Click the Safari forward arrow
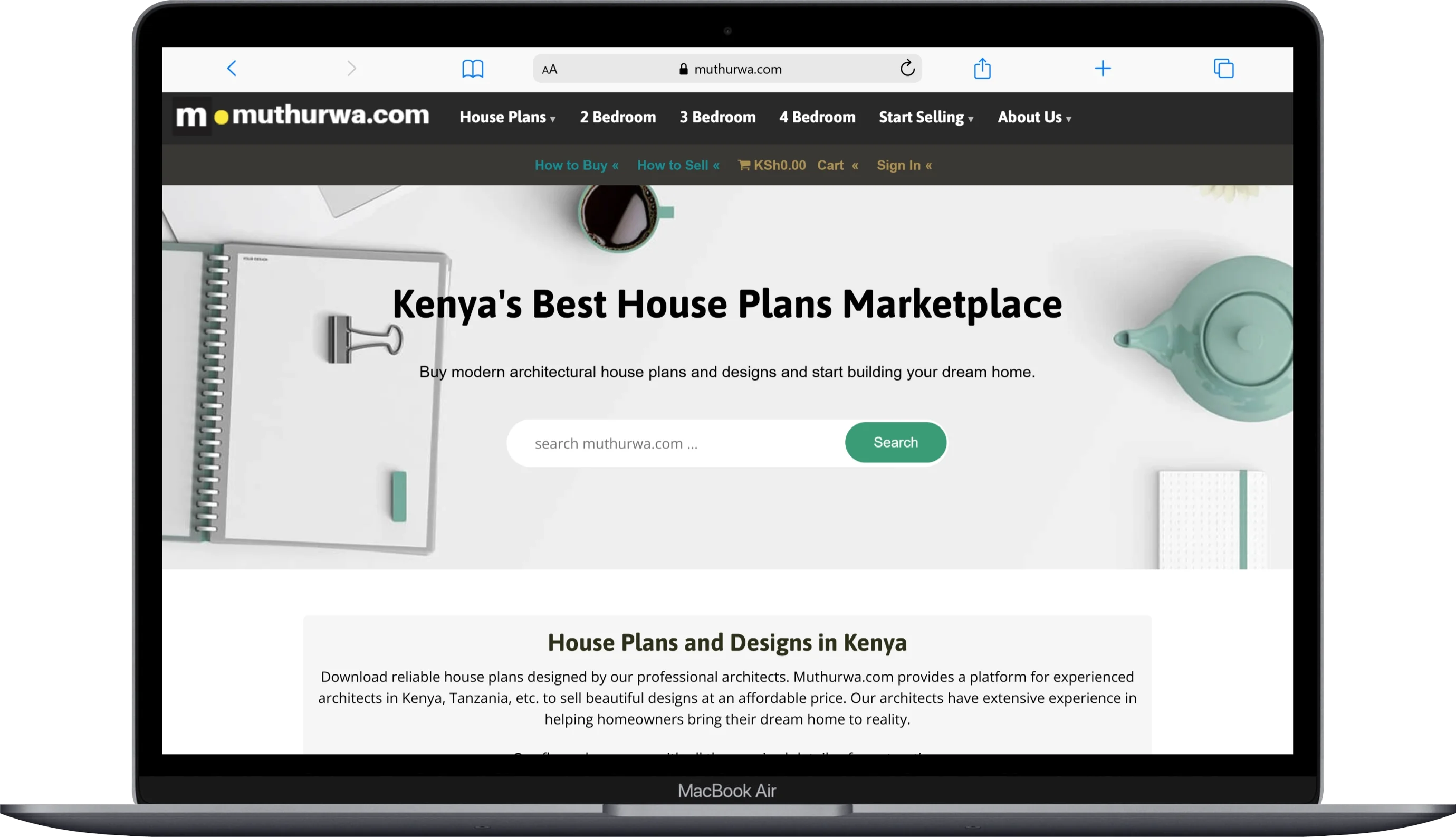1456x837 pixels. click(x=352, y=69)
